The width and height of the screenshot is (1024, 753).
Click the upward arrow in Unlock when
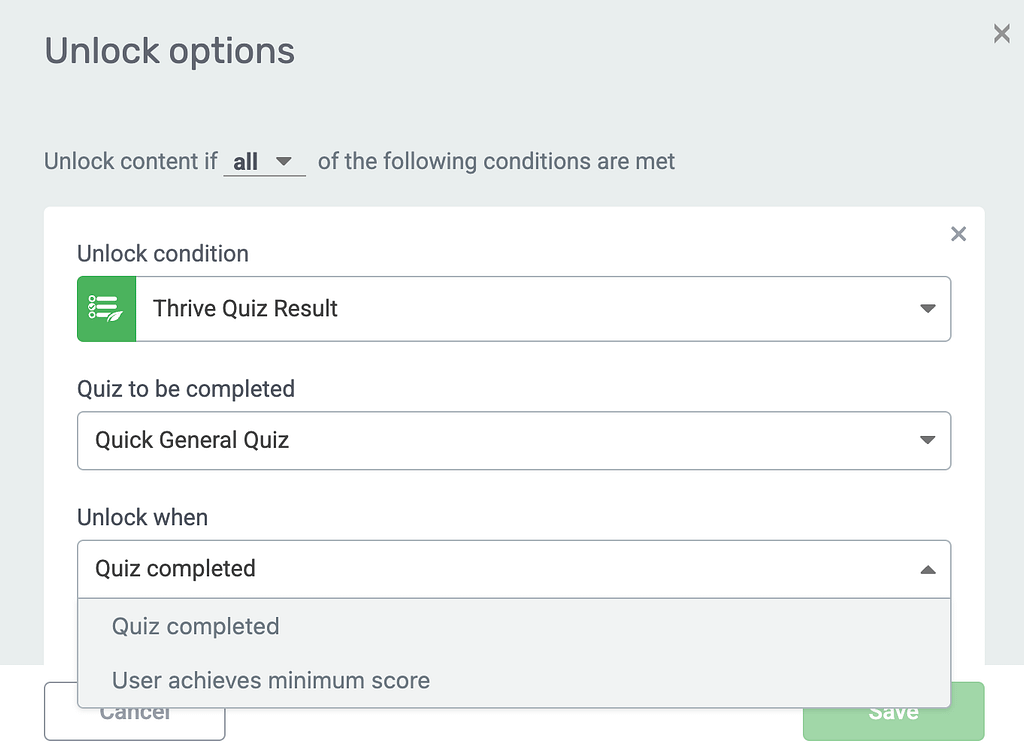click(x=927, y=569)
